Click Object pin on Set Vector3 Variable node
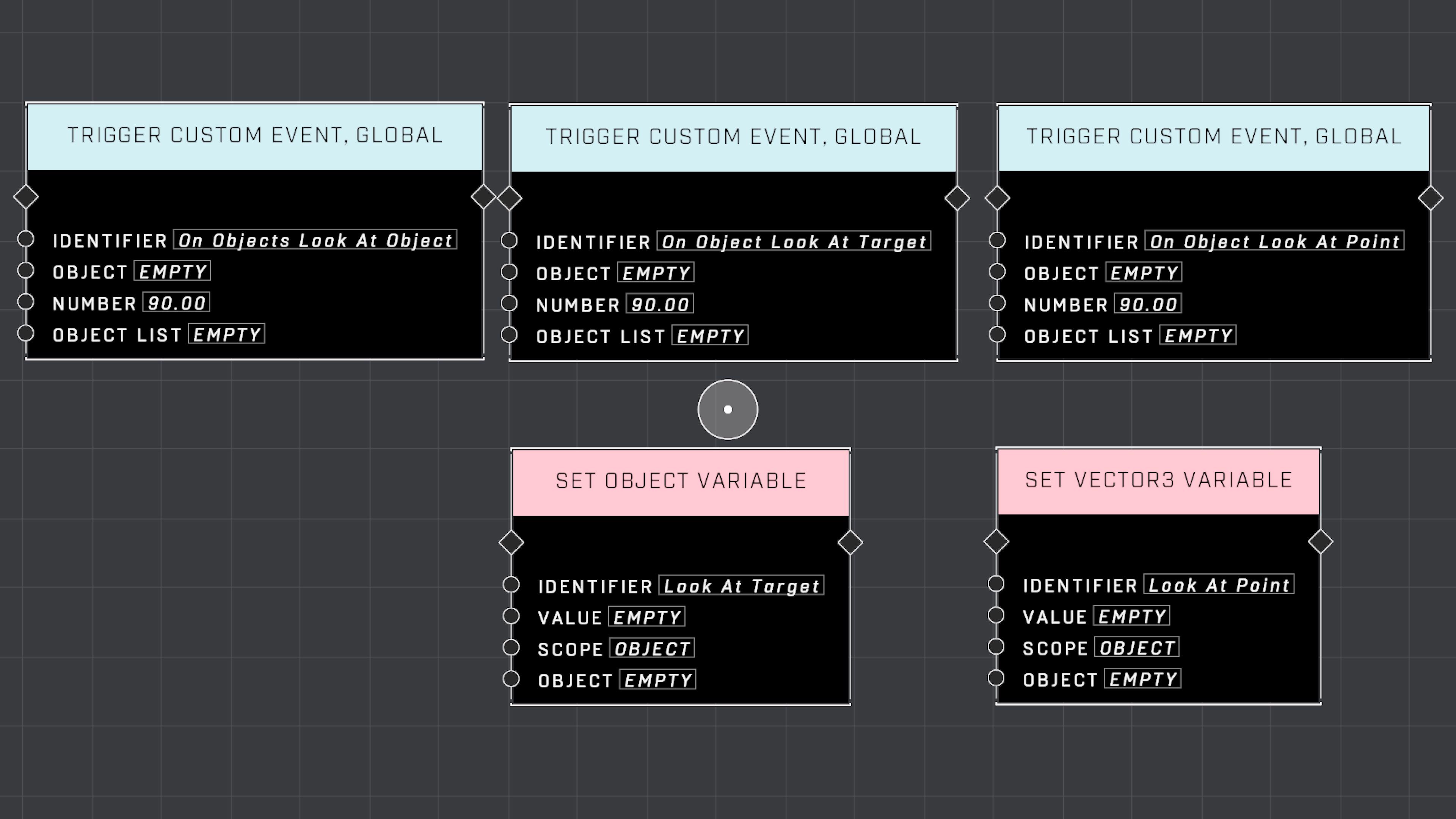 click(996, 678)
